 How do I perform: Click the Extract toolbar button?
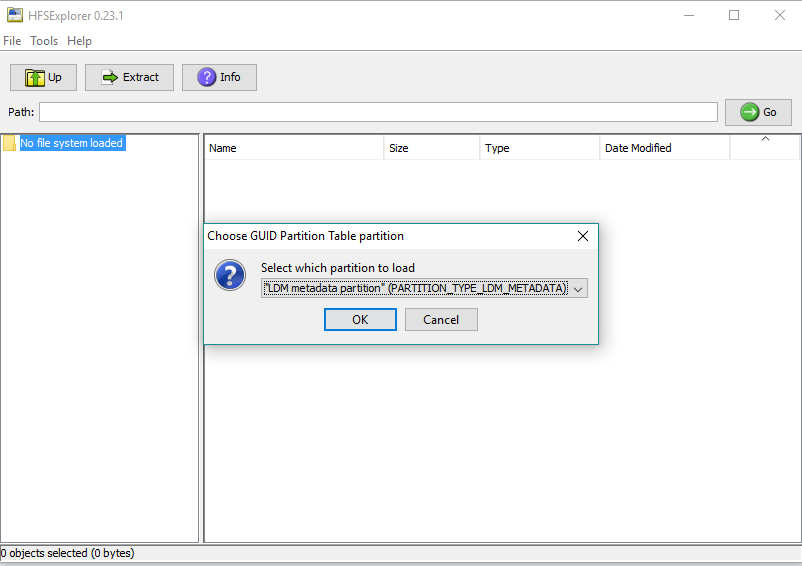pos(129,78)
